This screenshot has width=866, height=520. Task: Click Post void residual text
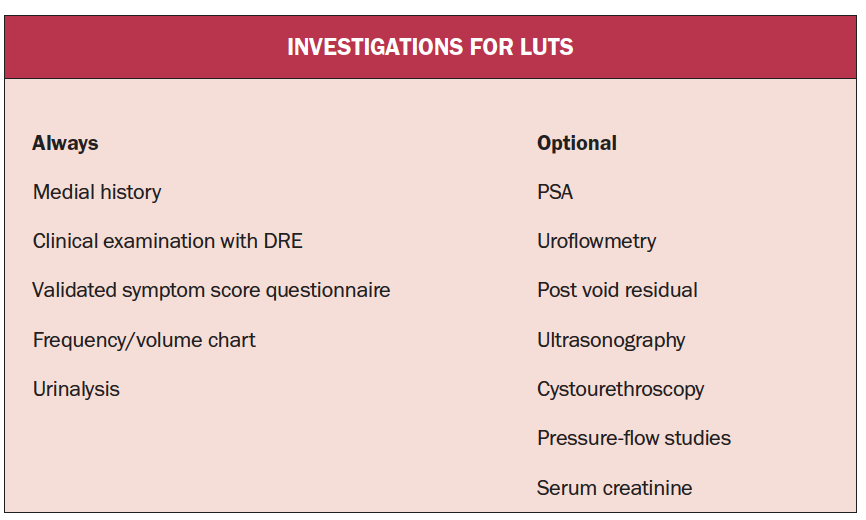coord(617,290)
